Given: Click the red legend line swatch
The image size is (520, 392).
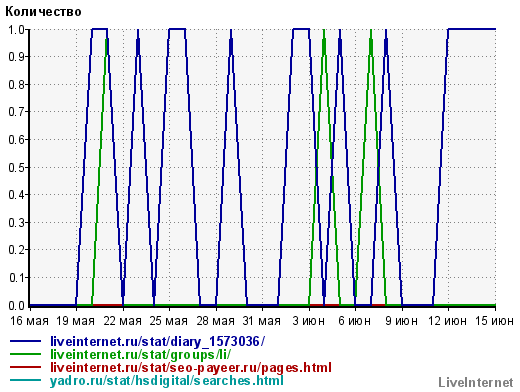Looking at the screenshot, I should [x=25, y=367].
